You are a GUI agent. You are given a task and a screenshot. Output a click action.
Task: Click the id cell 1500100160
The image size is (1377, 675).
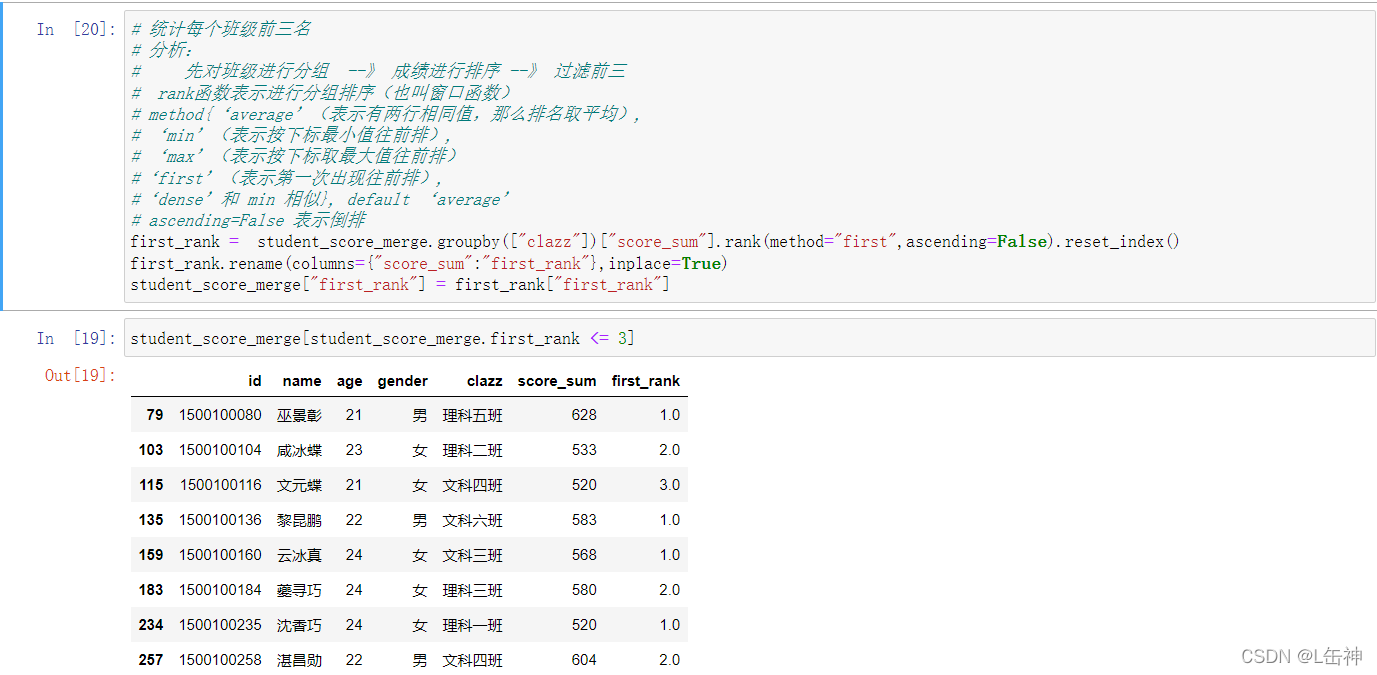click(220, 555)
